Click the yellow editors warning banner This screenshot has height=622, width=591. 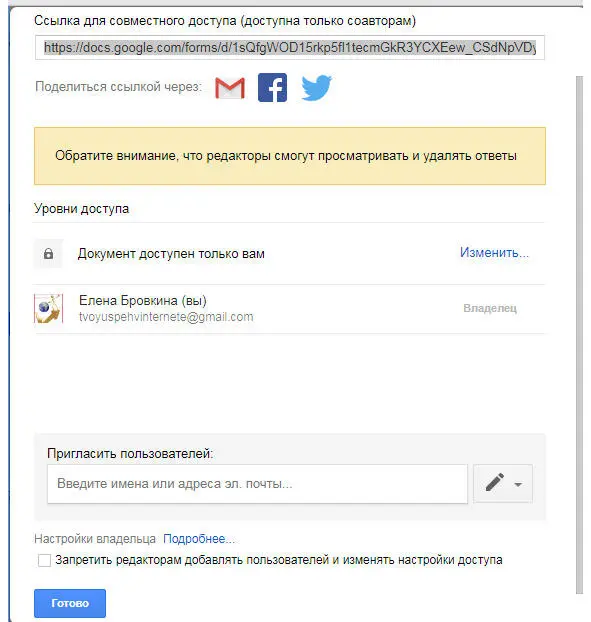pos(290,156)
